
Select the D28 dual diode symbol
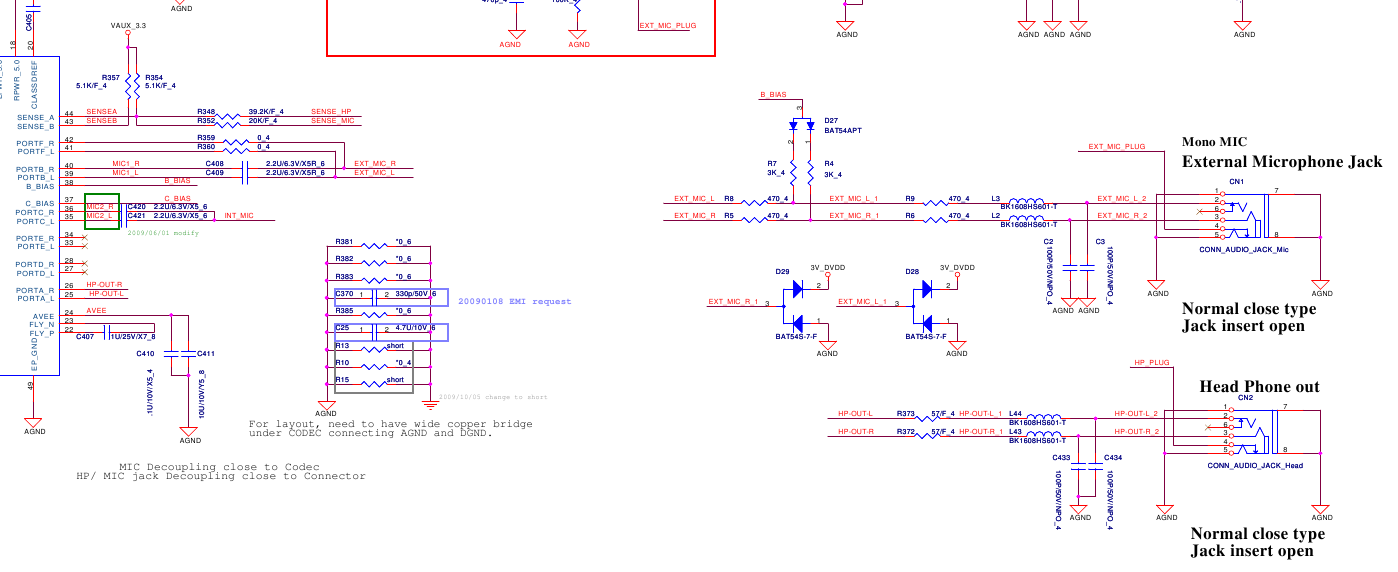926,305
